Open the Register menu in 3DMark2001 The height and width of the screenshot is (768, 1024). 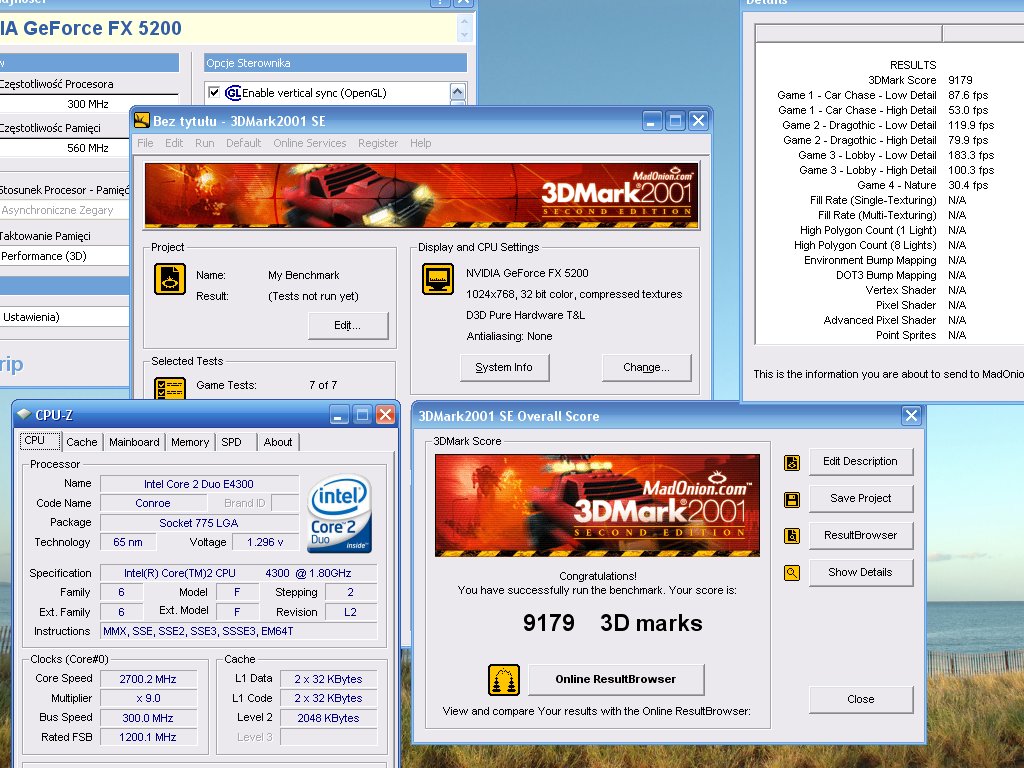377,143
